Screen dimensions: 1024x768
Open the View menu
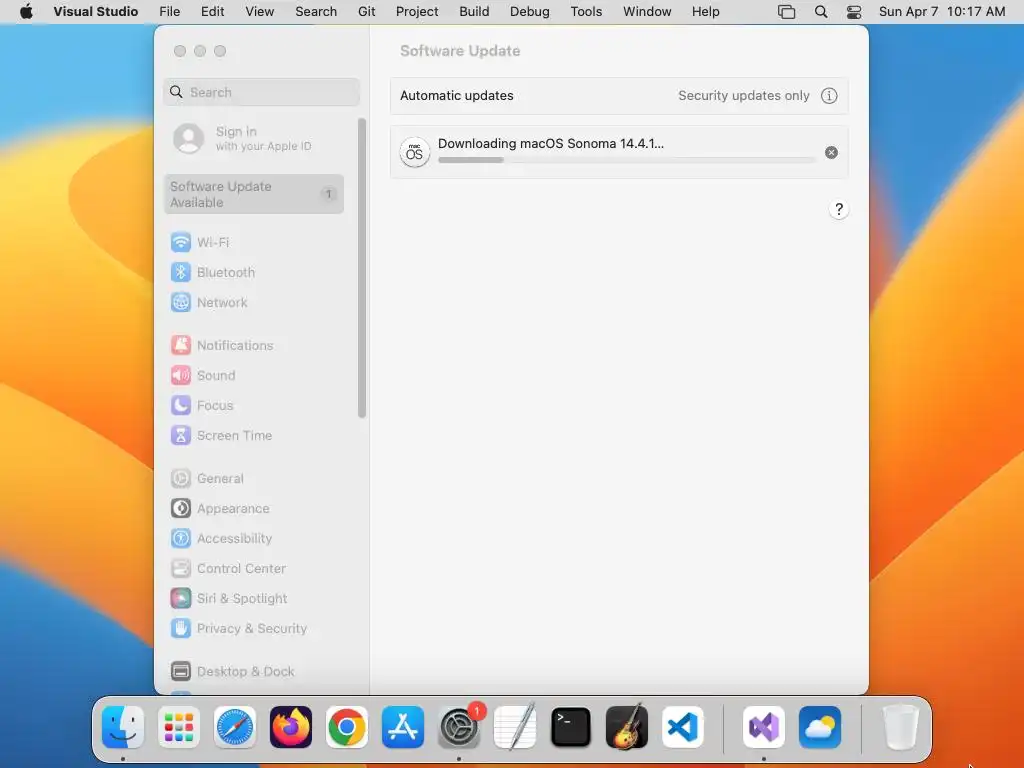[260, 12]
